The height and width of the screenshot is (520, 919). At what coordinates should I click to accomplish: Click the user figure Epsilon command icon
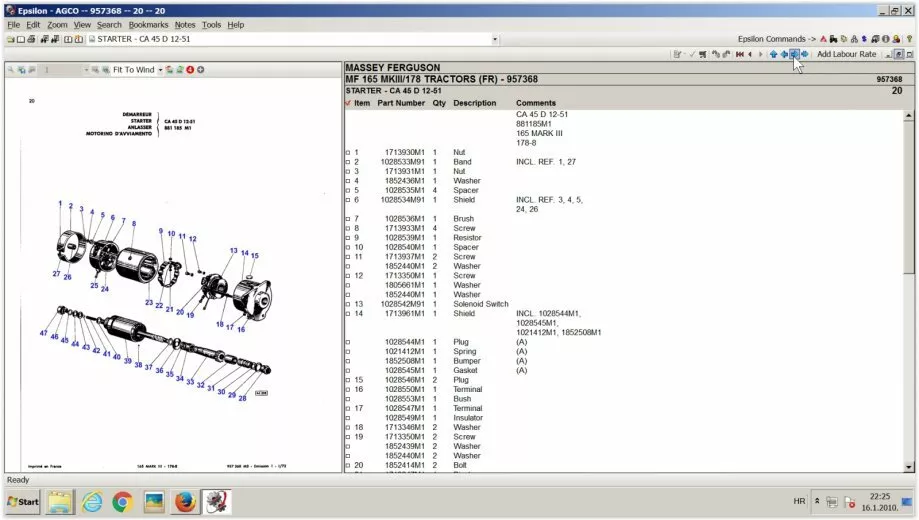pos(896,39)
